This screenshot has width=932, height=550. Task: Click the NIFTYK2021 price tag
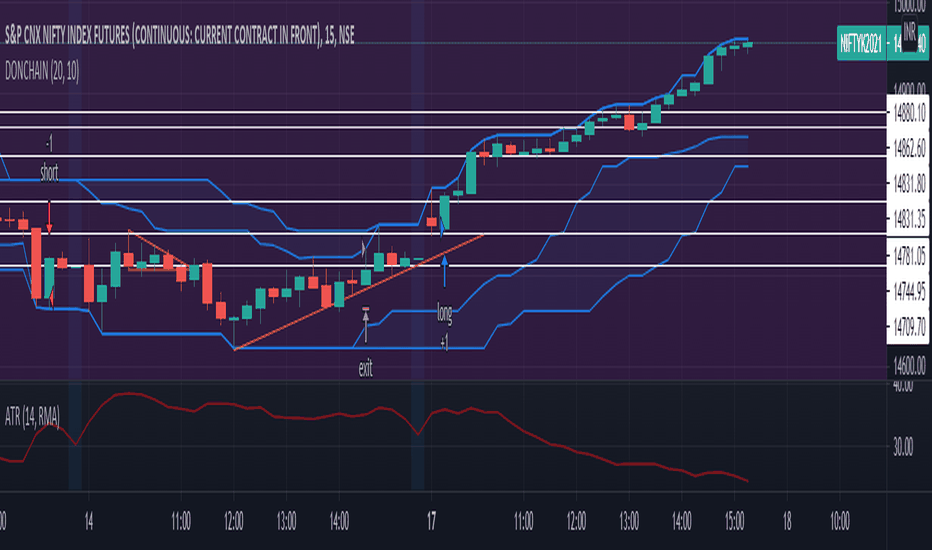861,43
